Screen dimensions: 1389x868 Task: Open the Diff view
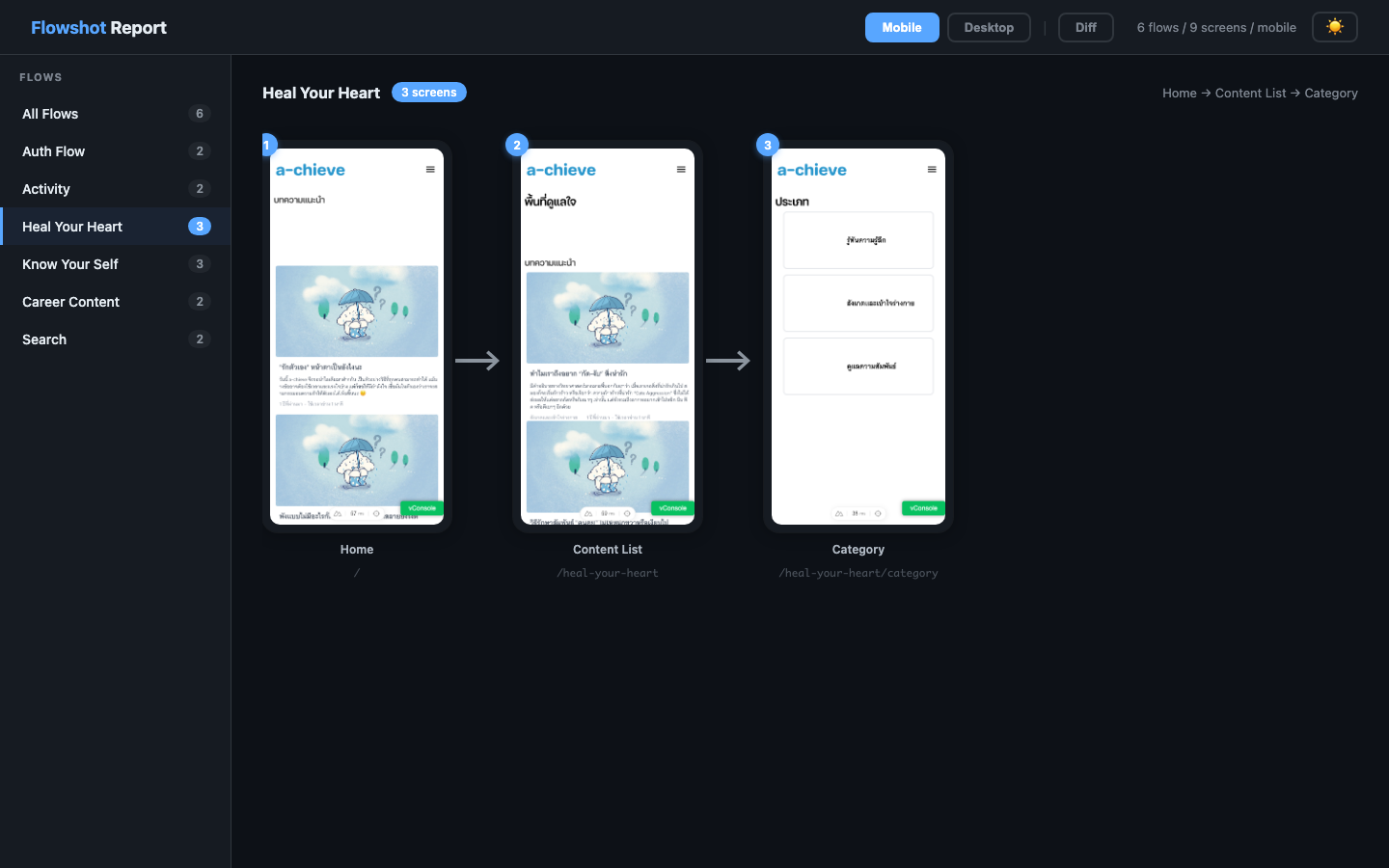click(1086, 27)
